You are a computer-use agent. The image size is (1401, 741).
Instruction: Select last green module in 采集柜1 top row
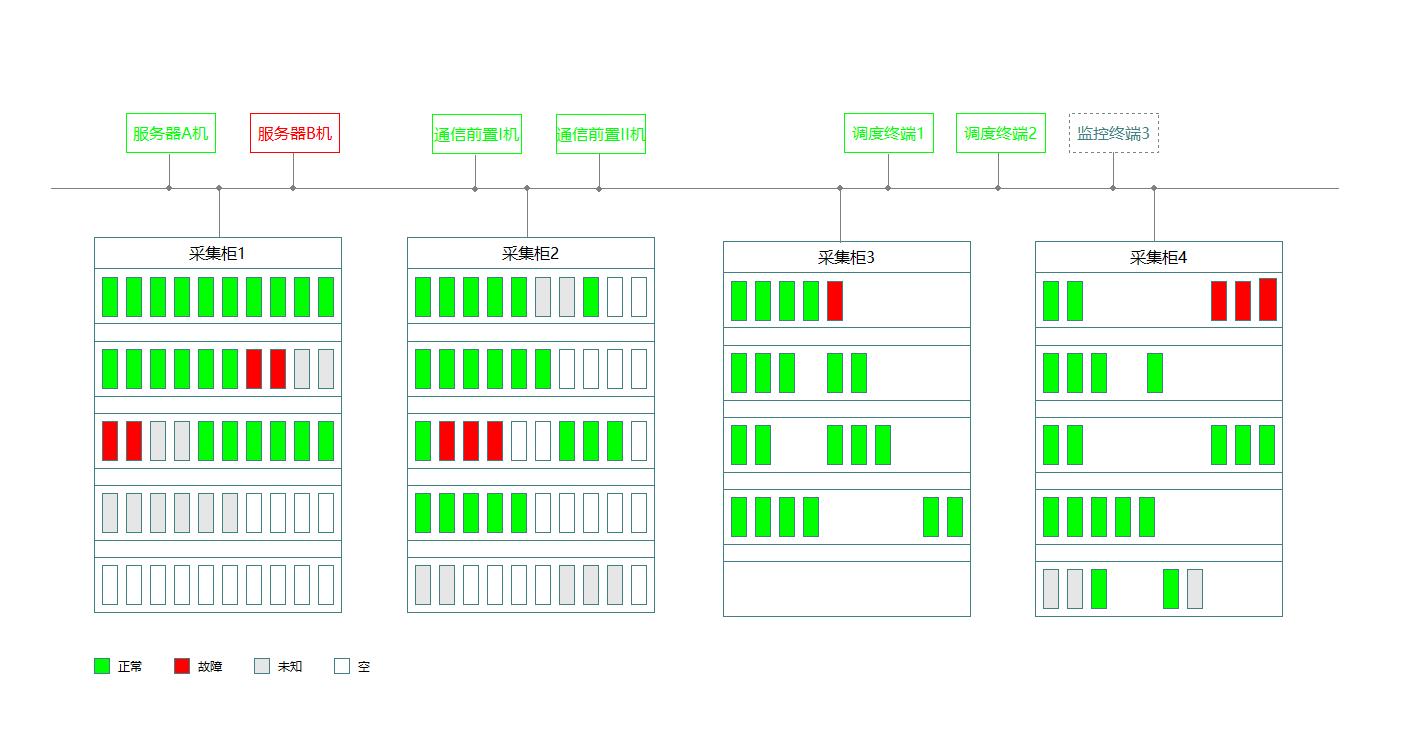coord(326,297)
